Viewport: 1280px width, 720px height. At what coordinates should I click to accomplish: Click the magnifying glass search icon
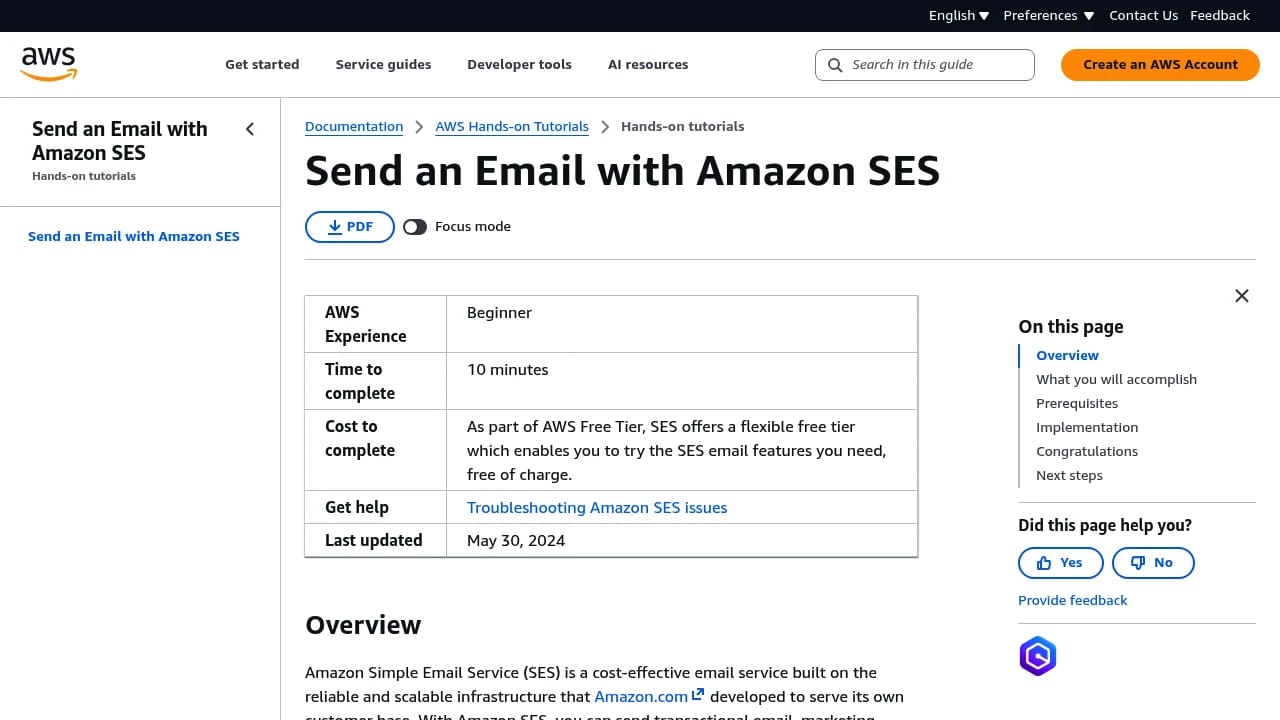point(835,65)
